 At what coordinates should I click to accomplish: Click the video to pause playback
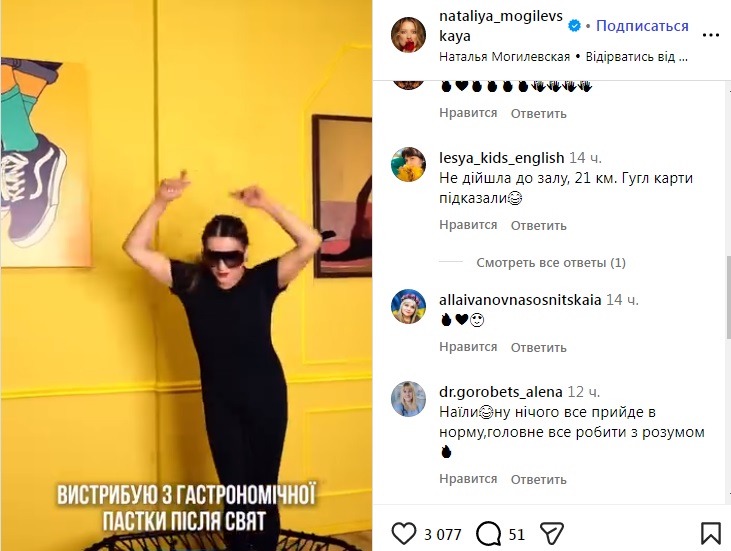[x=186, y=275]
